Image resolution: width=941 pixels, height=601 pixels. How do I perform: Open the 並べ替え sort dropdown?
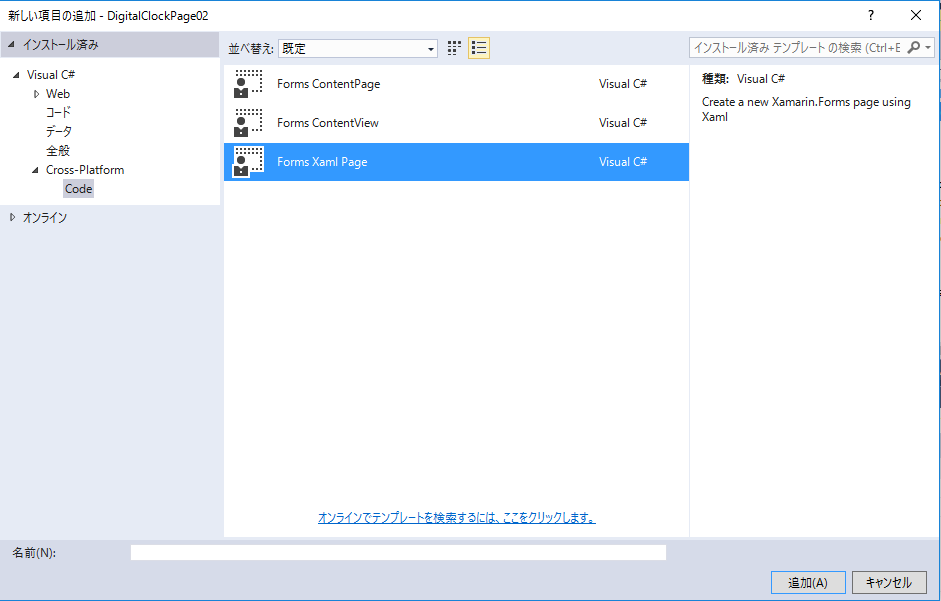431,47
